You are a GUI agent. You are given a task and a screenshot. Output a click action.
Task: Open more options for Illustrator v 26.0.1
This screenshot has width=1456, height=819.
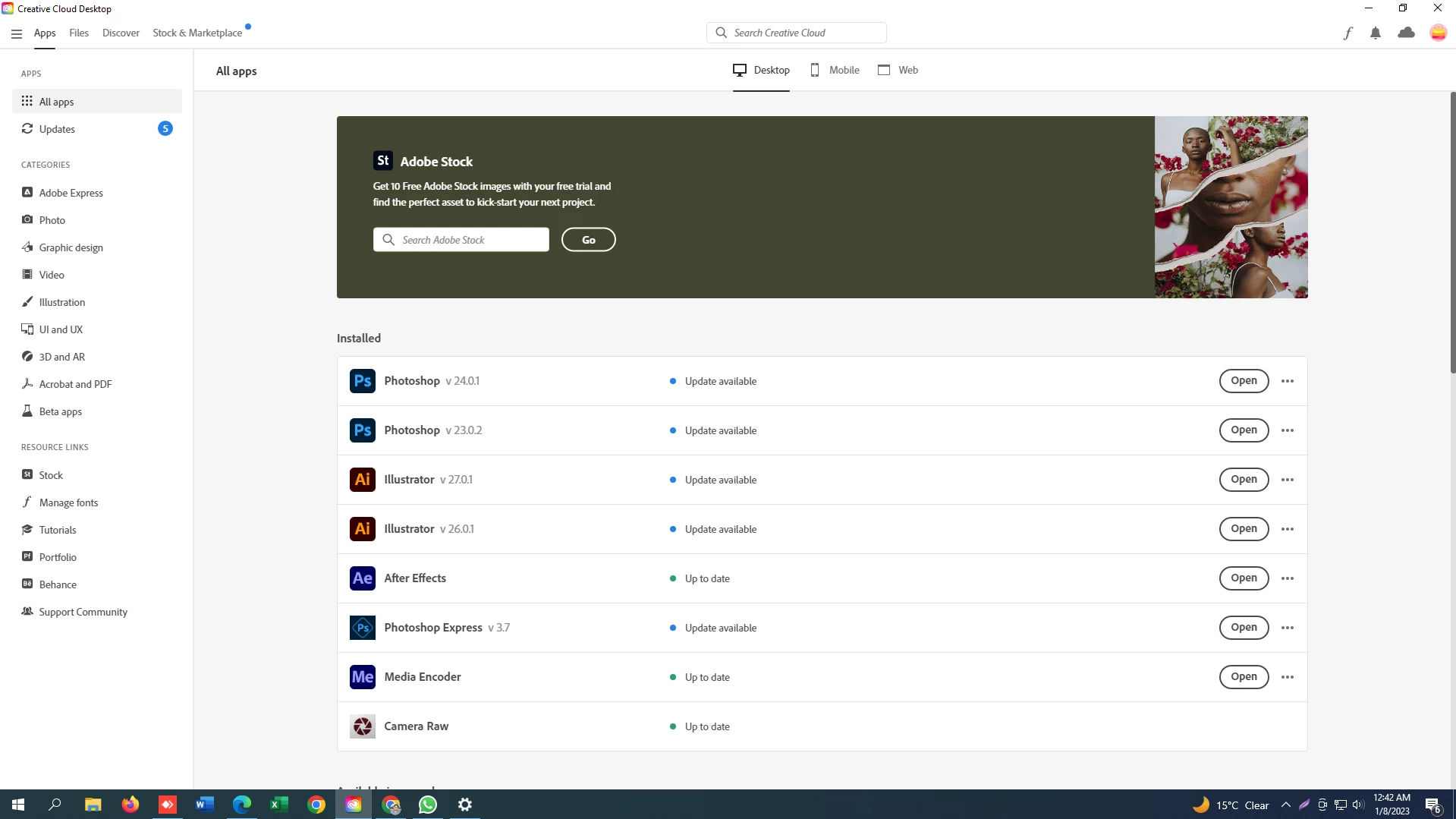click(x=1288, y=529)
